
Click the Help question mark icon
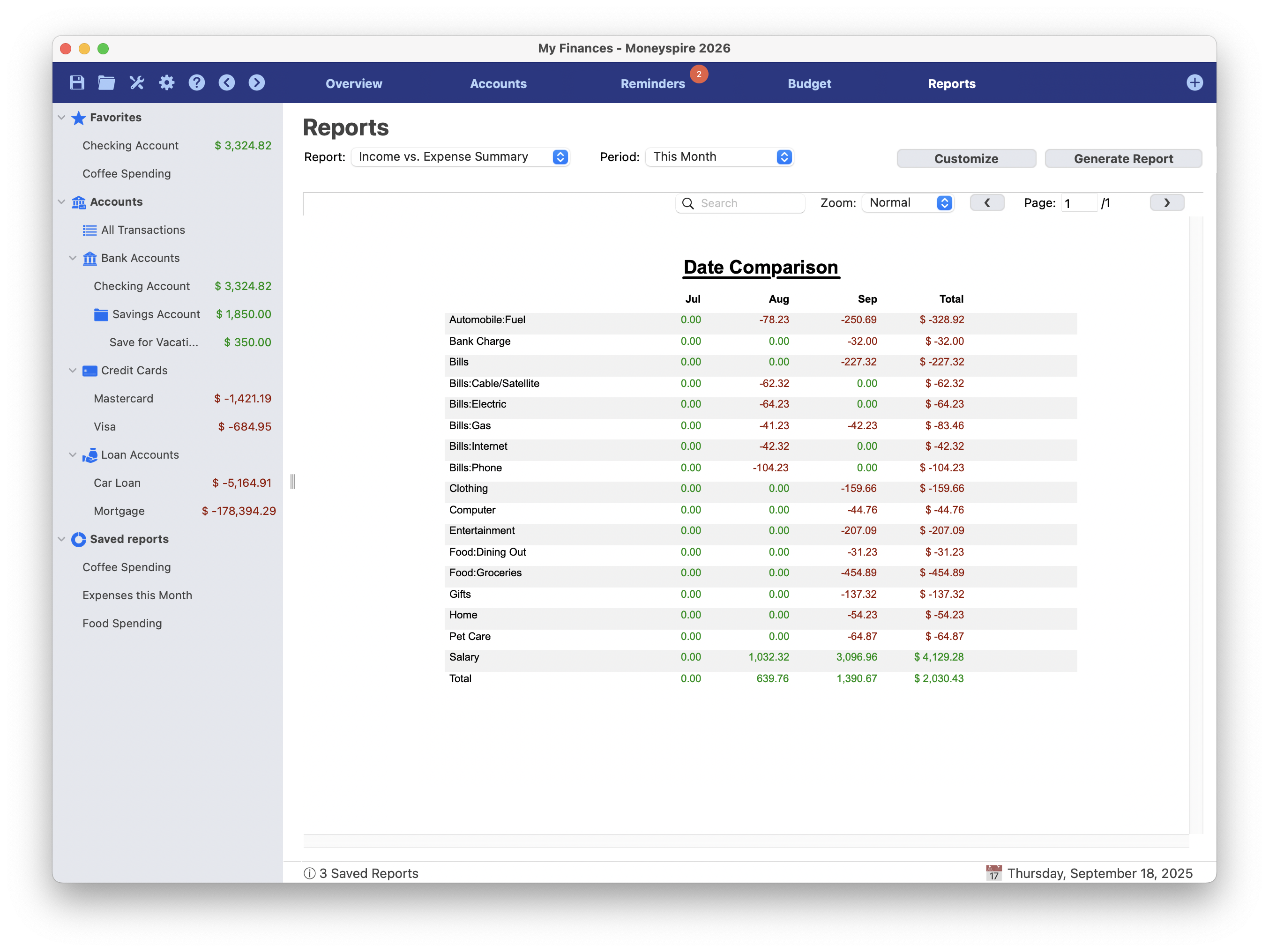pos(196,82)
